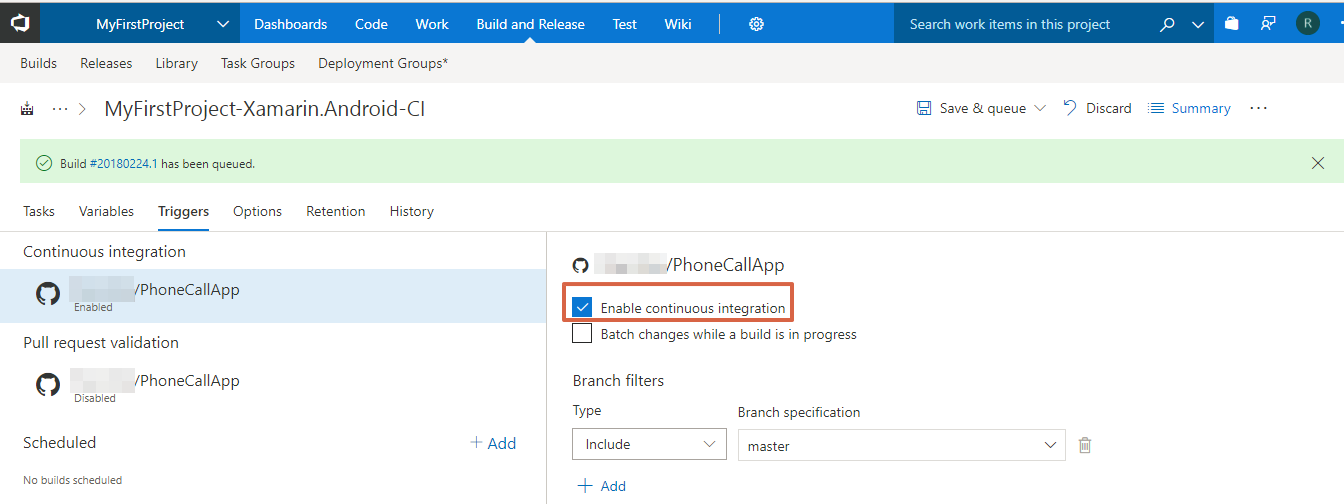Go to the Code hub
Screen dimensions: 1344x504
371,24
